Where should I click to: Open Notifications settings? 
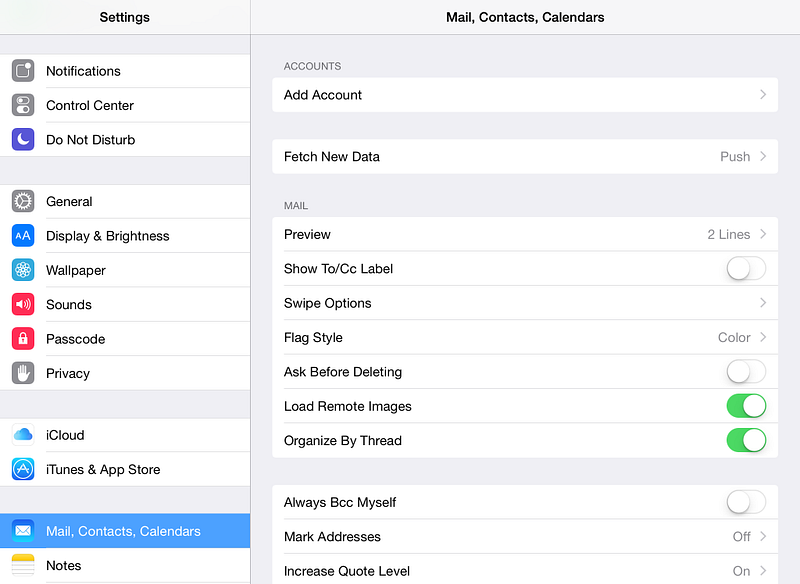coord(125,71)
